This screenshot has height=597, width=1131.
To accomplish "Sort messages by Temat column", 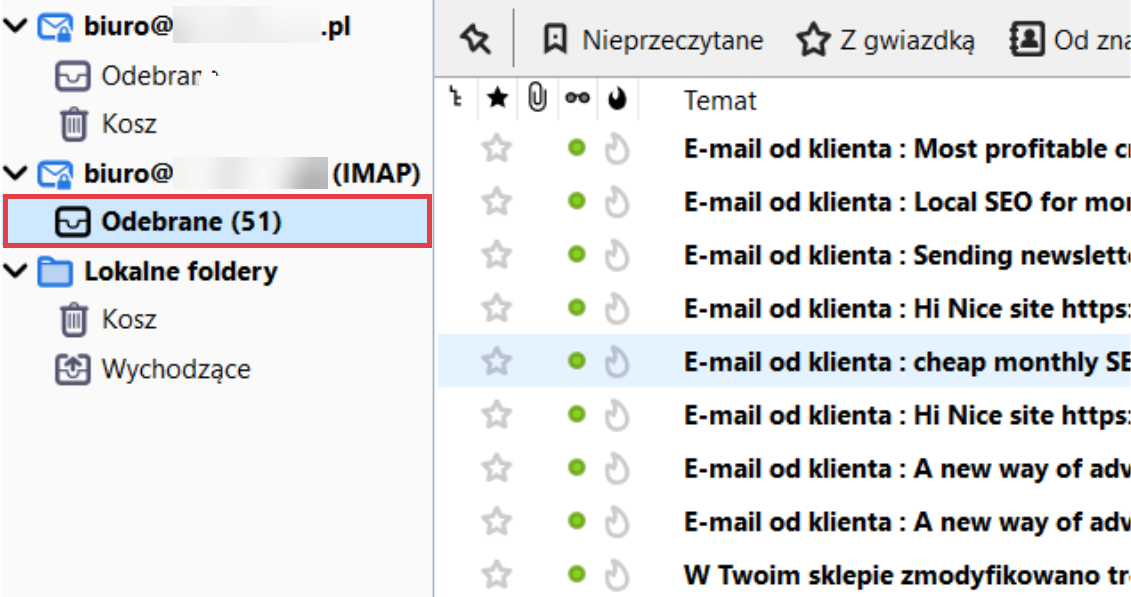I will [720, 100].
